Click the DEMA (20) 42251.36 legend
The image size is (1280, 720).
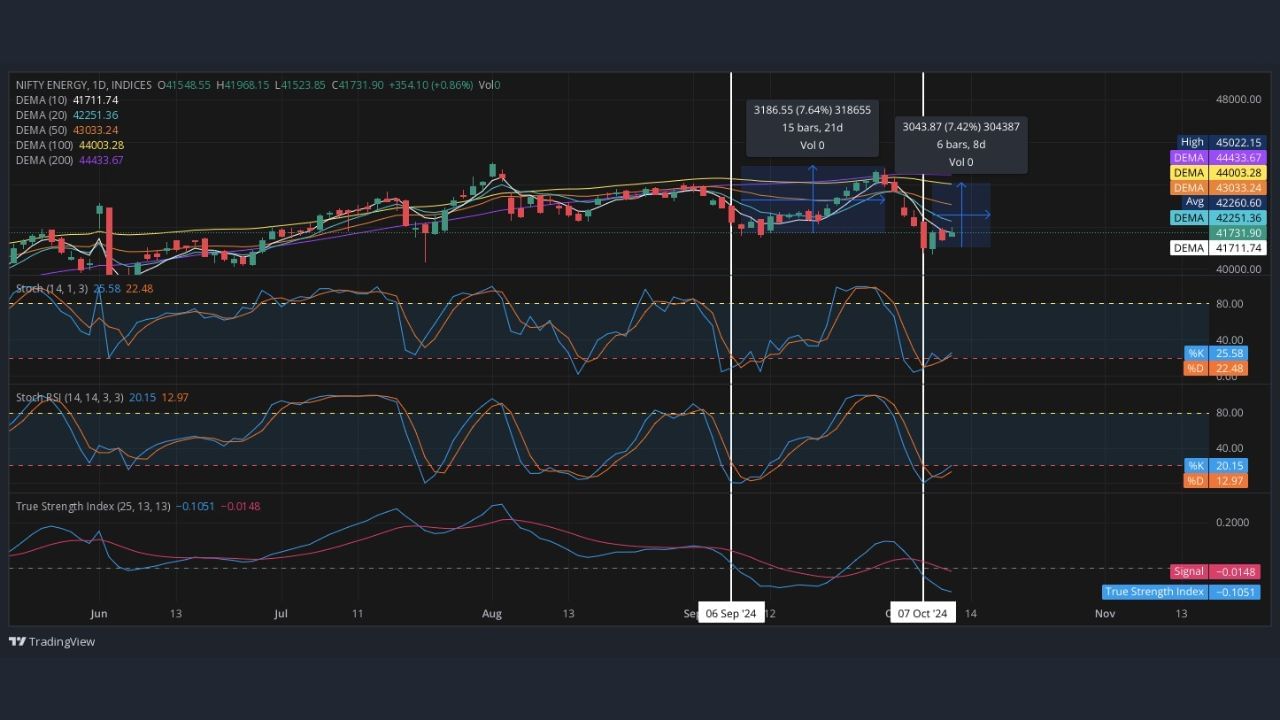67,115
